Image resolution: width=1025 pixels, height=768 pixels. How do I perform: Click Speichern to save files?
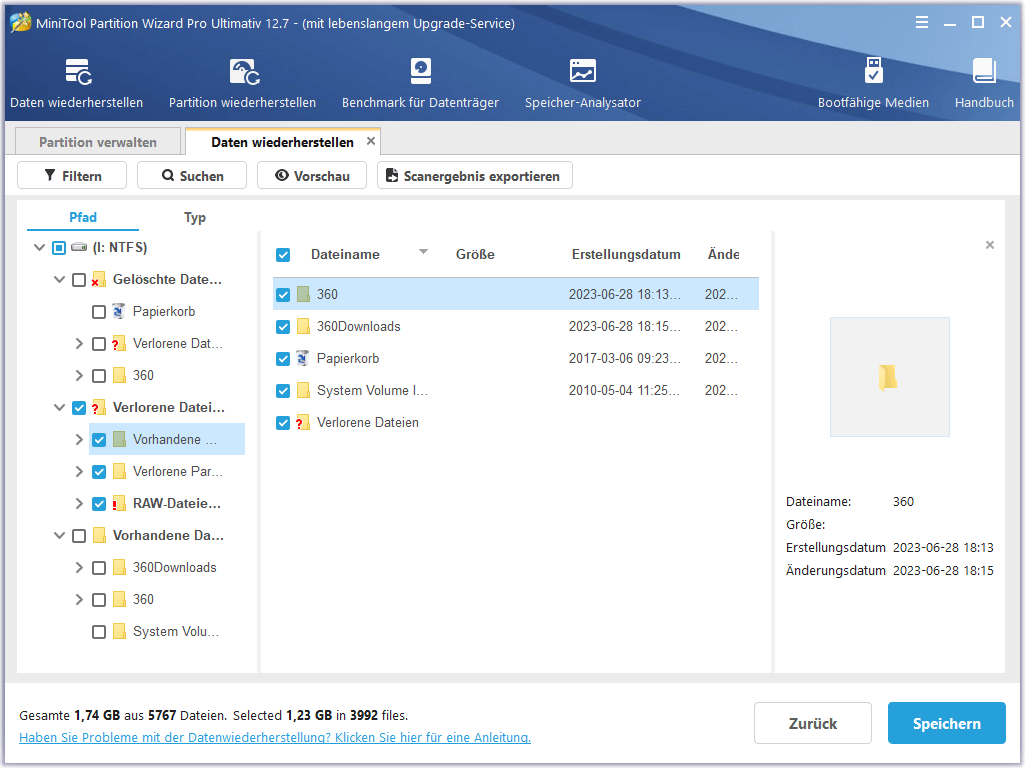pos(947,723)
